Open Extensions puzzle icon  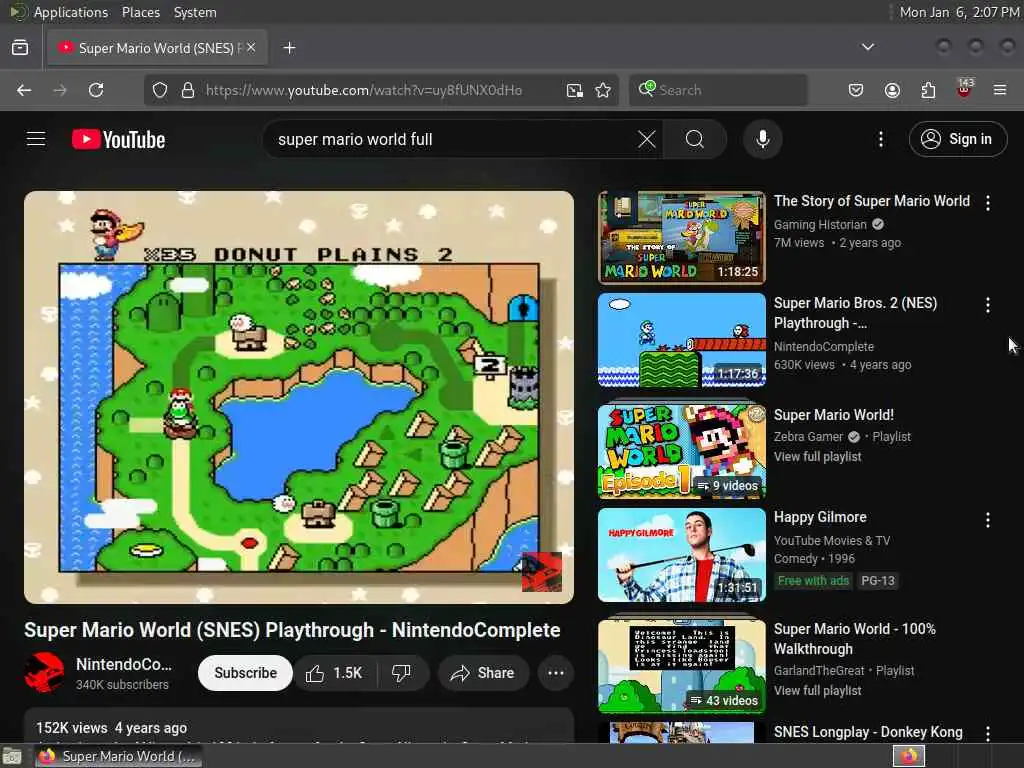pos(928,90)
